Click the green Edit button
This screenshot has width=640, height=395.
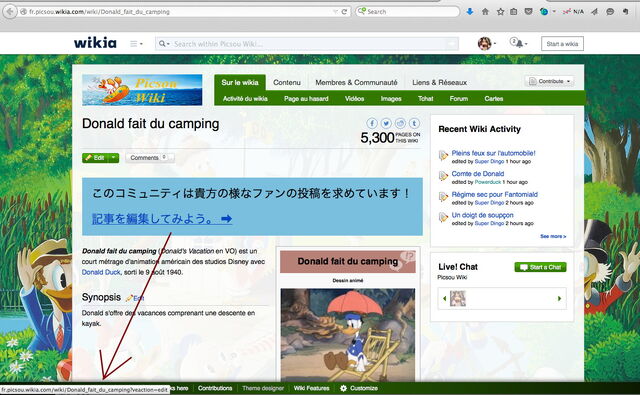click(95, 158)
